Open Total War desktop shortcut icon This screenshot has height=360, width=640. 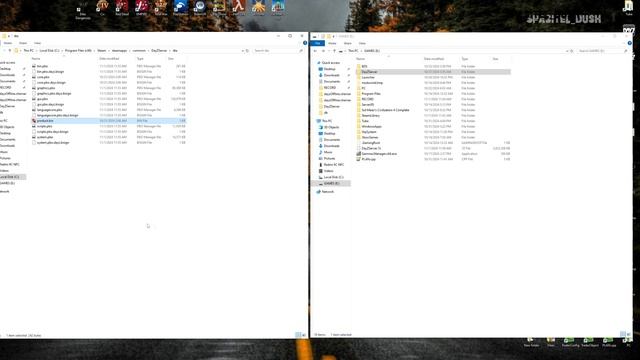point(161,7)
